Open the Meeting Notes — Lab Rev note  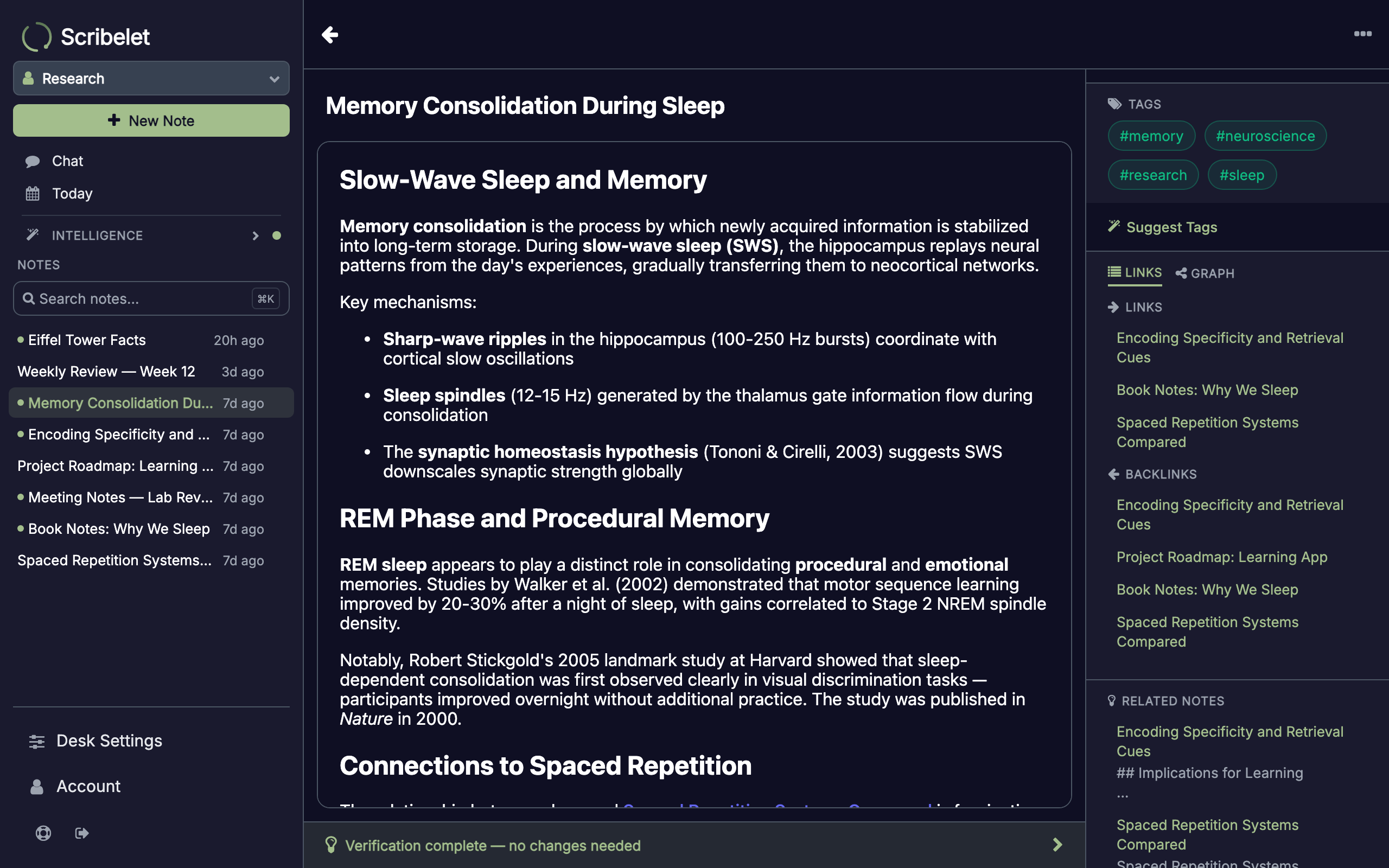pyautogui.click(x=151, y=497)
